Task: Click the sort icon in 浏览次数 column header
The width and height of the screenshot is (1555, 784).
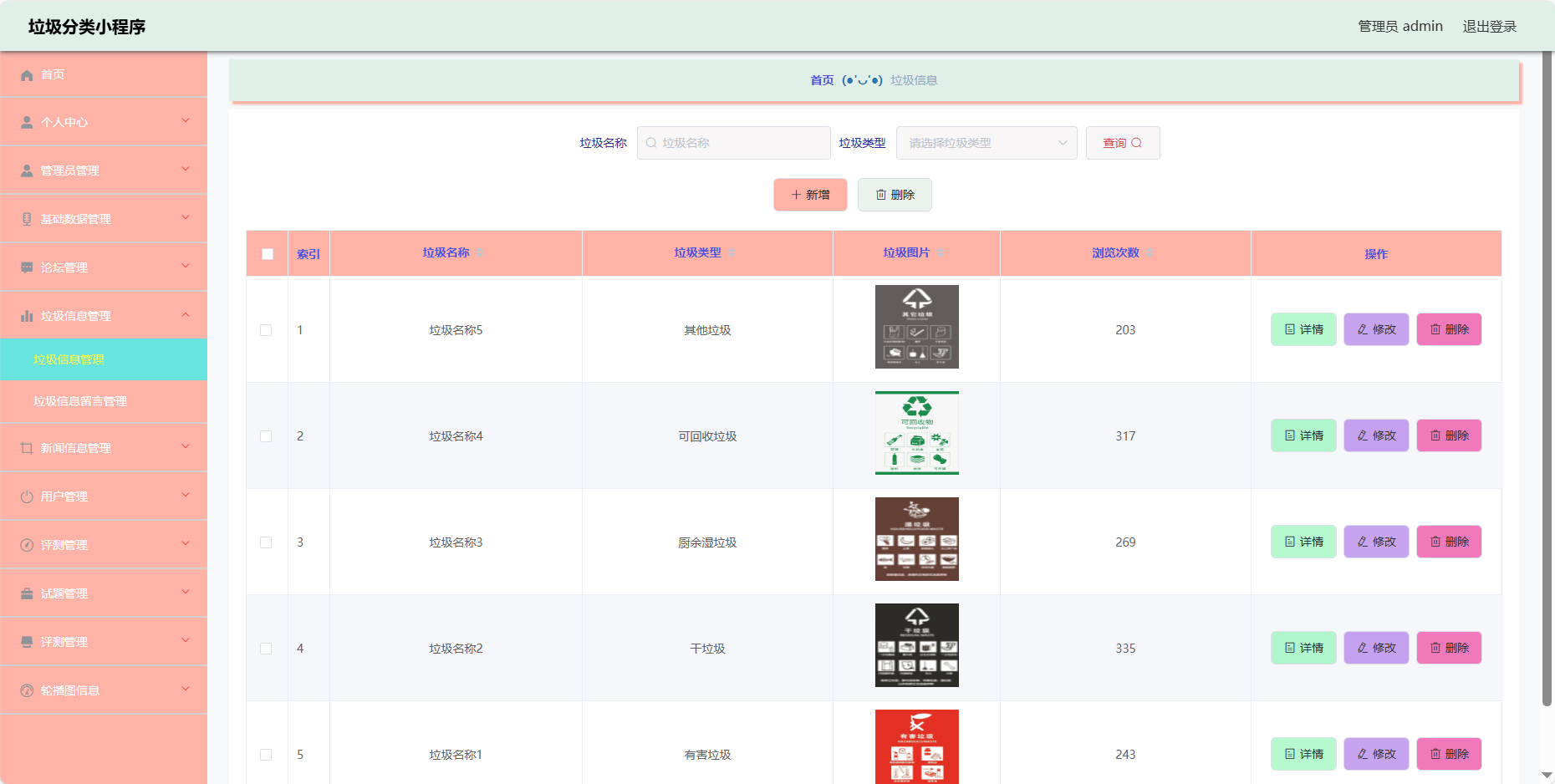Action: point(1150,253)
